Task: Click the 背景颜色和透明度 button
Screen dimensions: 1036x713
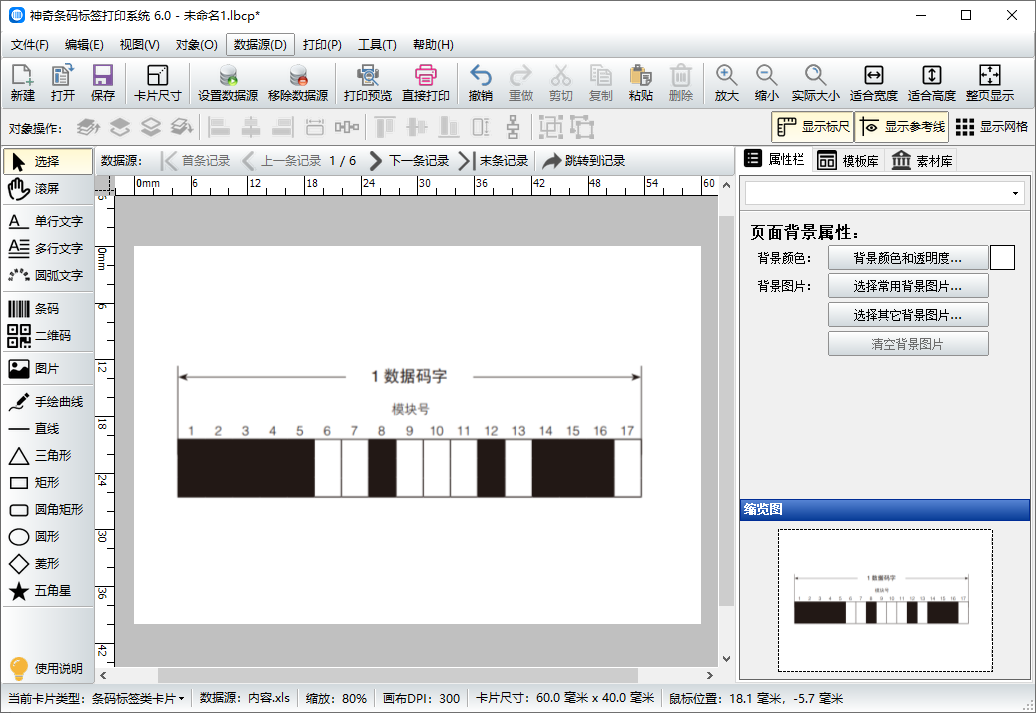Action: (908, 258)
